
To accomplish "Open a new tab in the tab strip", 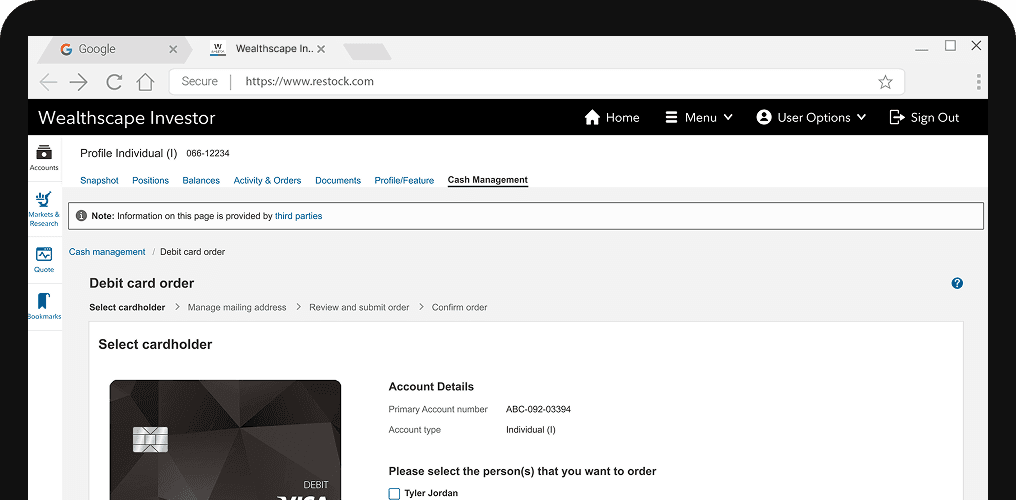I will (x=367, y=51).
